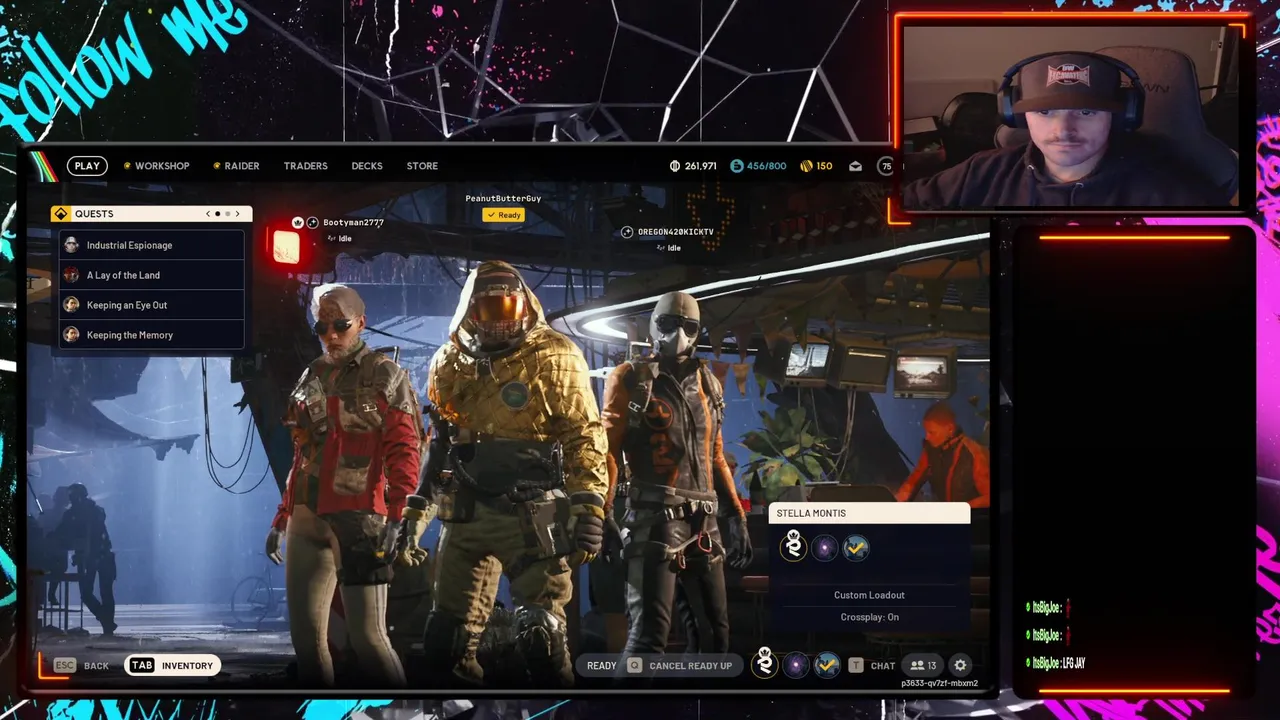1280x720 pixels.
Task: Go to previous quests page arrow
Action: click(208, 214)
